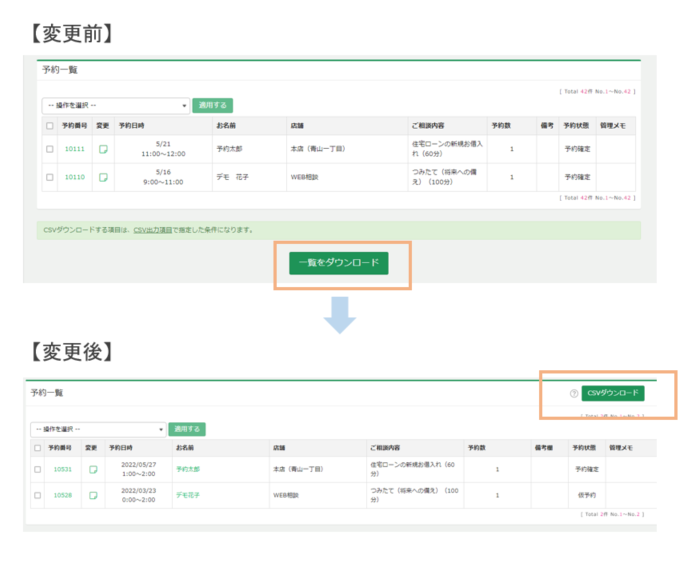
Task: Click 仮予約 status of reservation 10528
Action: pyautogui.click(x=587, y=495)
